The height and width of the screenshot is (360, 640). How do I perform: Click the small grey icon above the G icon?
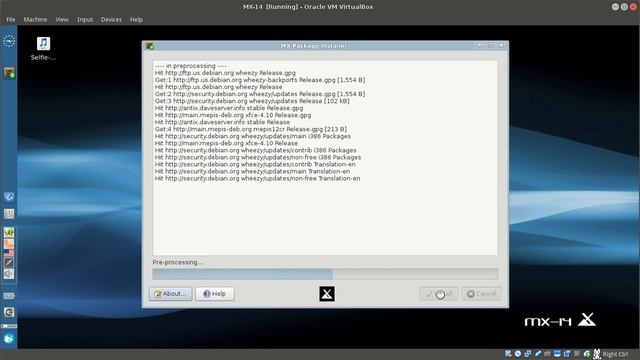coord(9,296)
